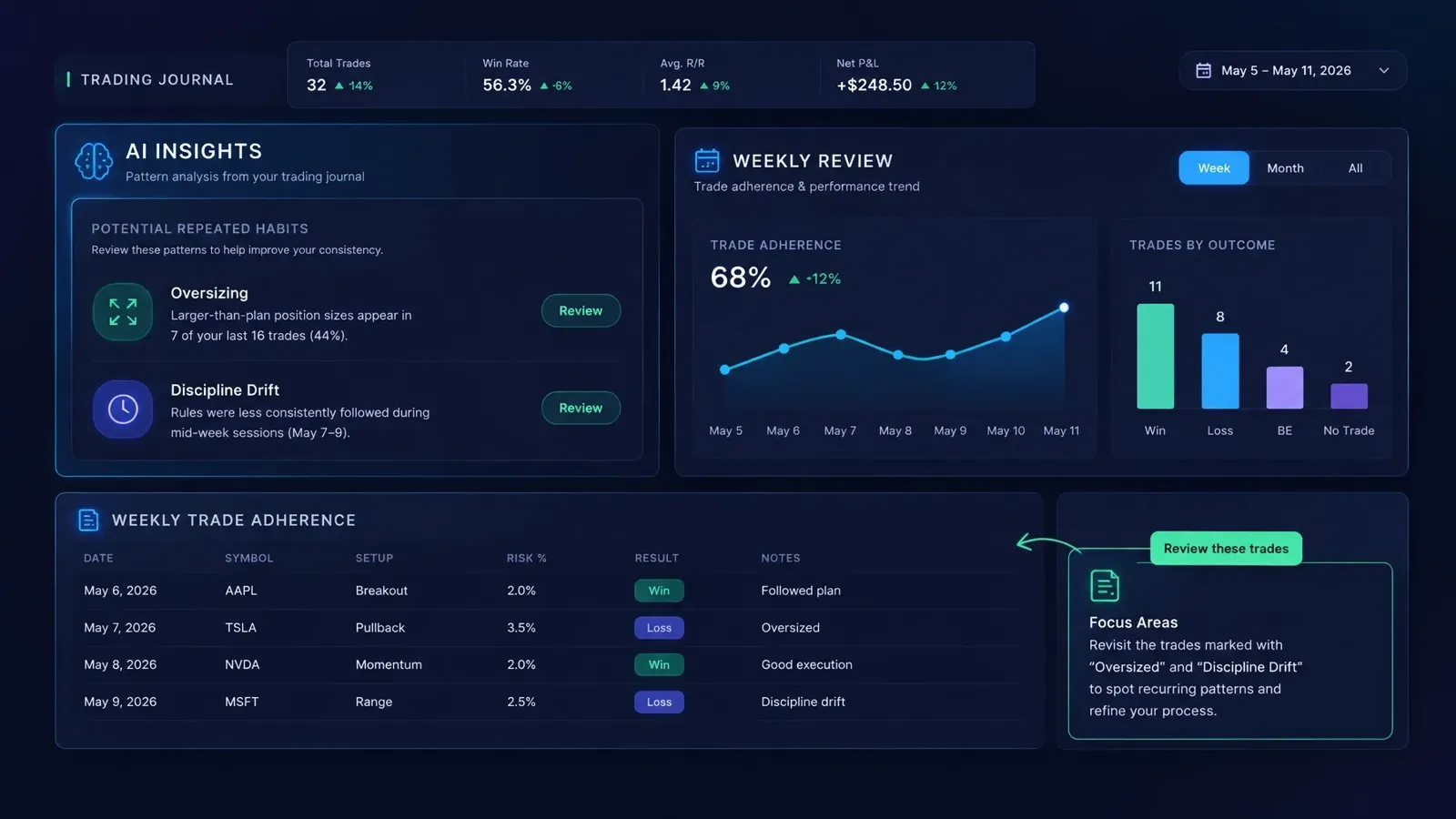1456x819 pixels.
Task: Click the calendar icon in date range selector
Action: coord(1203,70)
